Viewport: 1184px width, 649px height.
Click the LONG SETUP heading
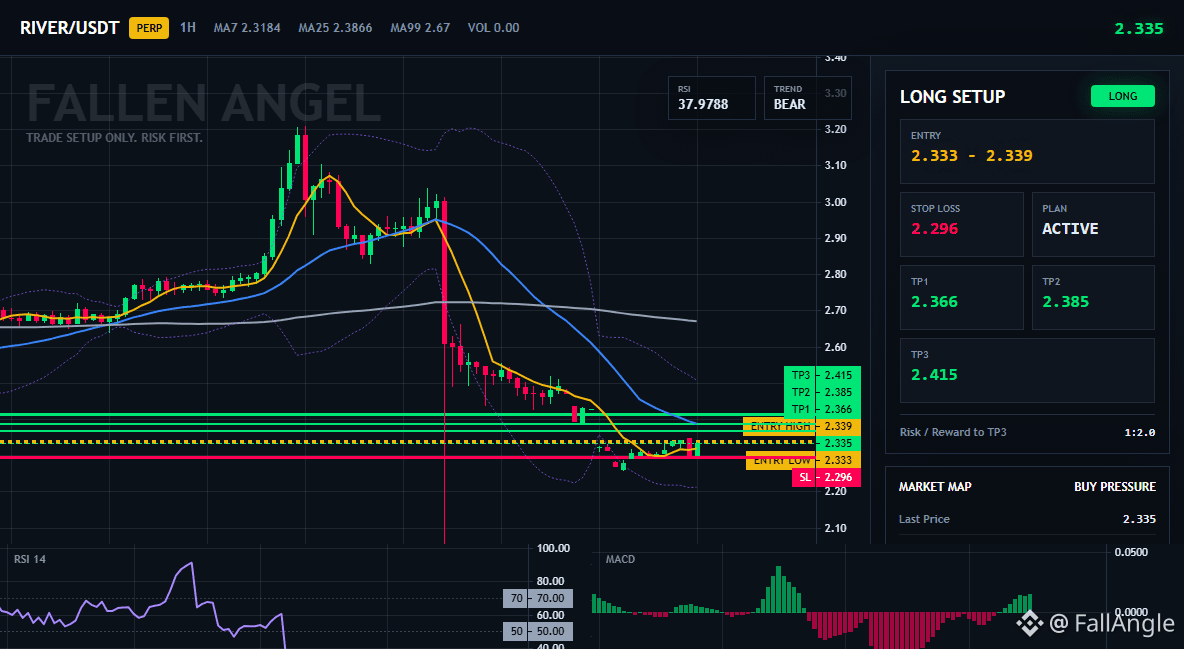tap(952, 97)
